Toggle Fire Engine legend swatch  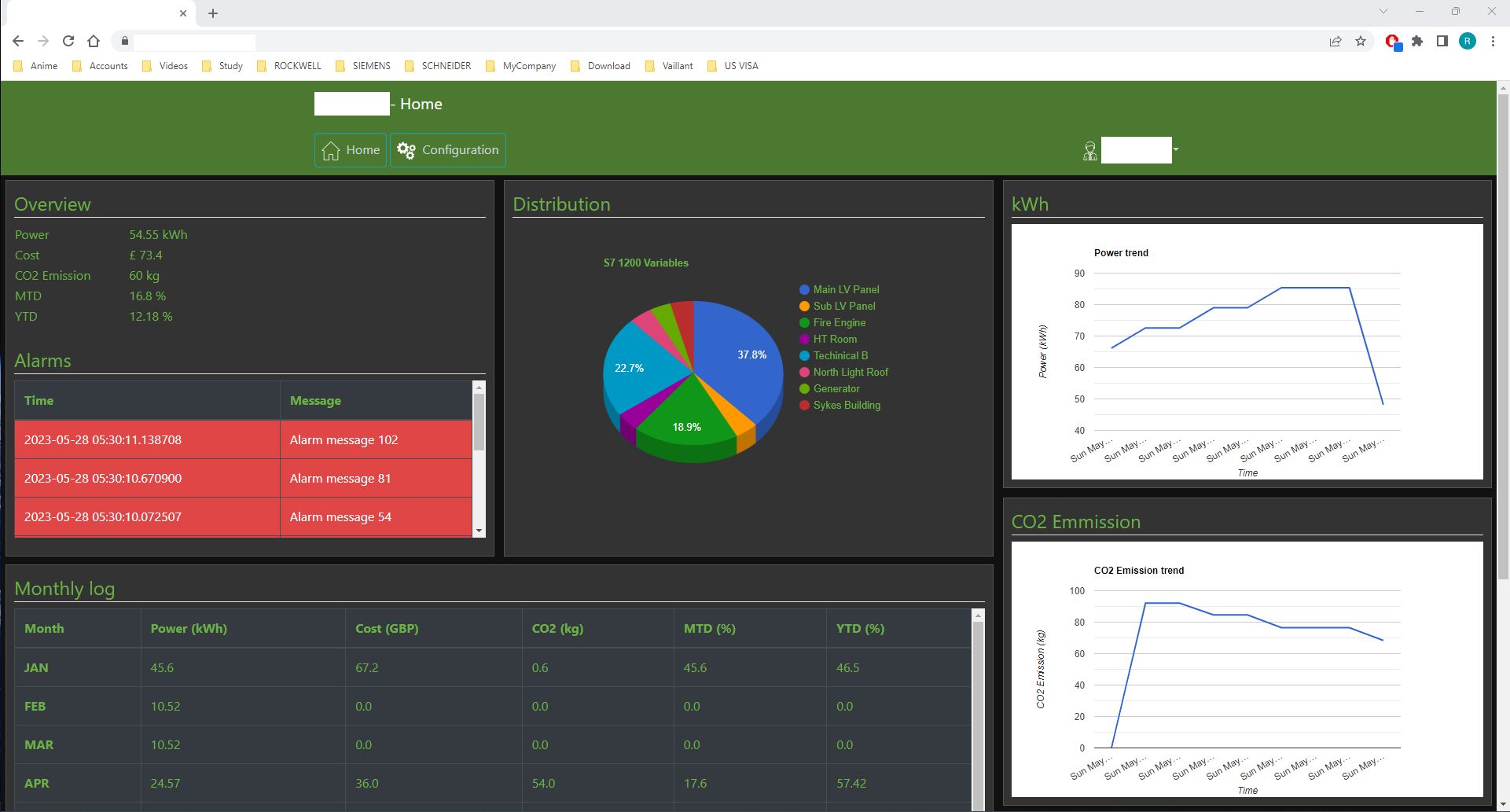(804, 323)
